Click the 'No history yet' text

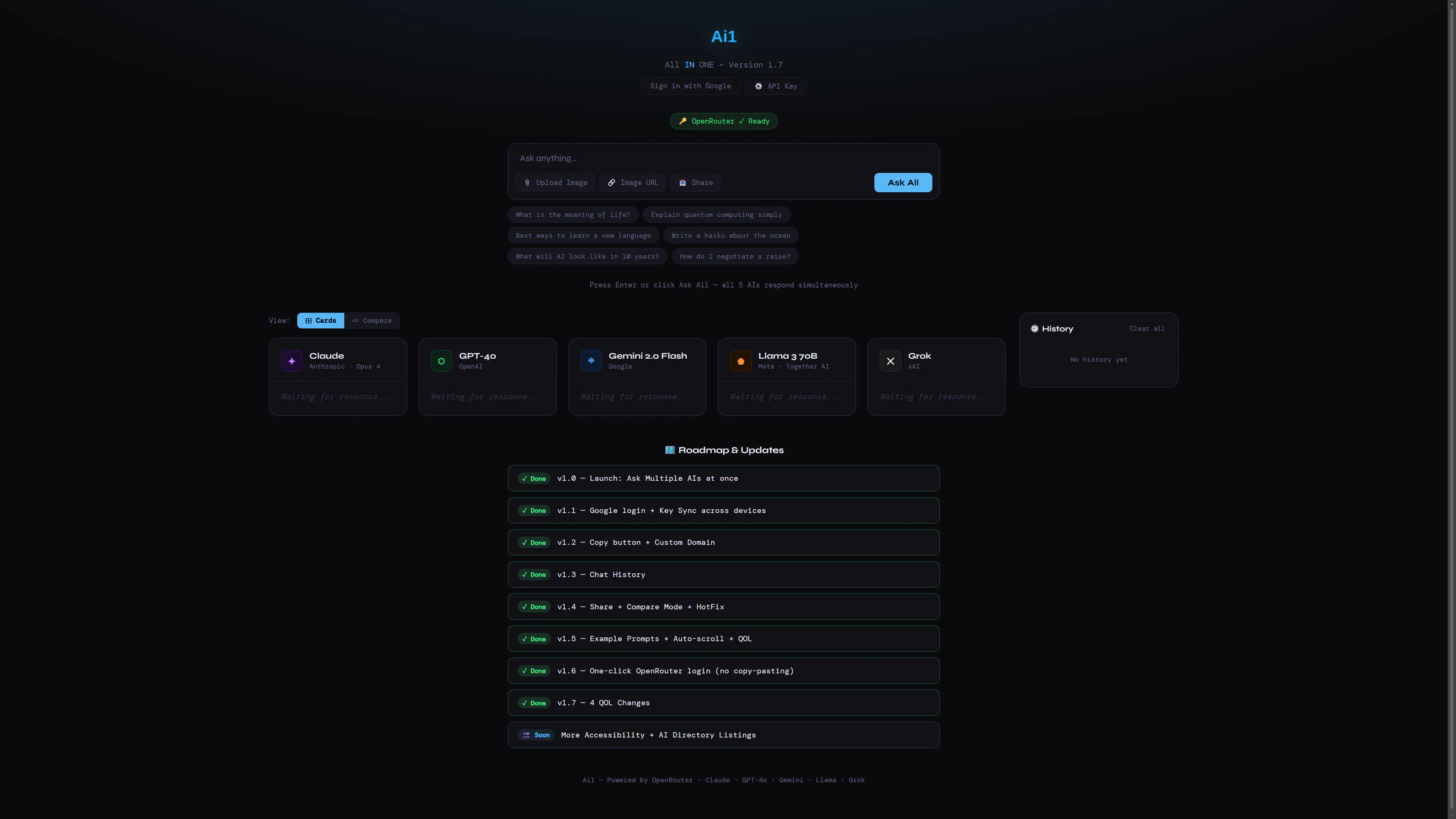point(1098,359)
